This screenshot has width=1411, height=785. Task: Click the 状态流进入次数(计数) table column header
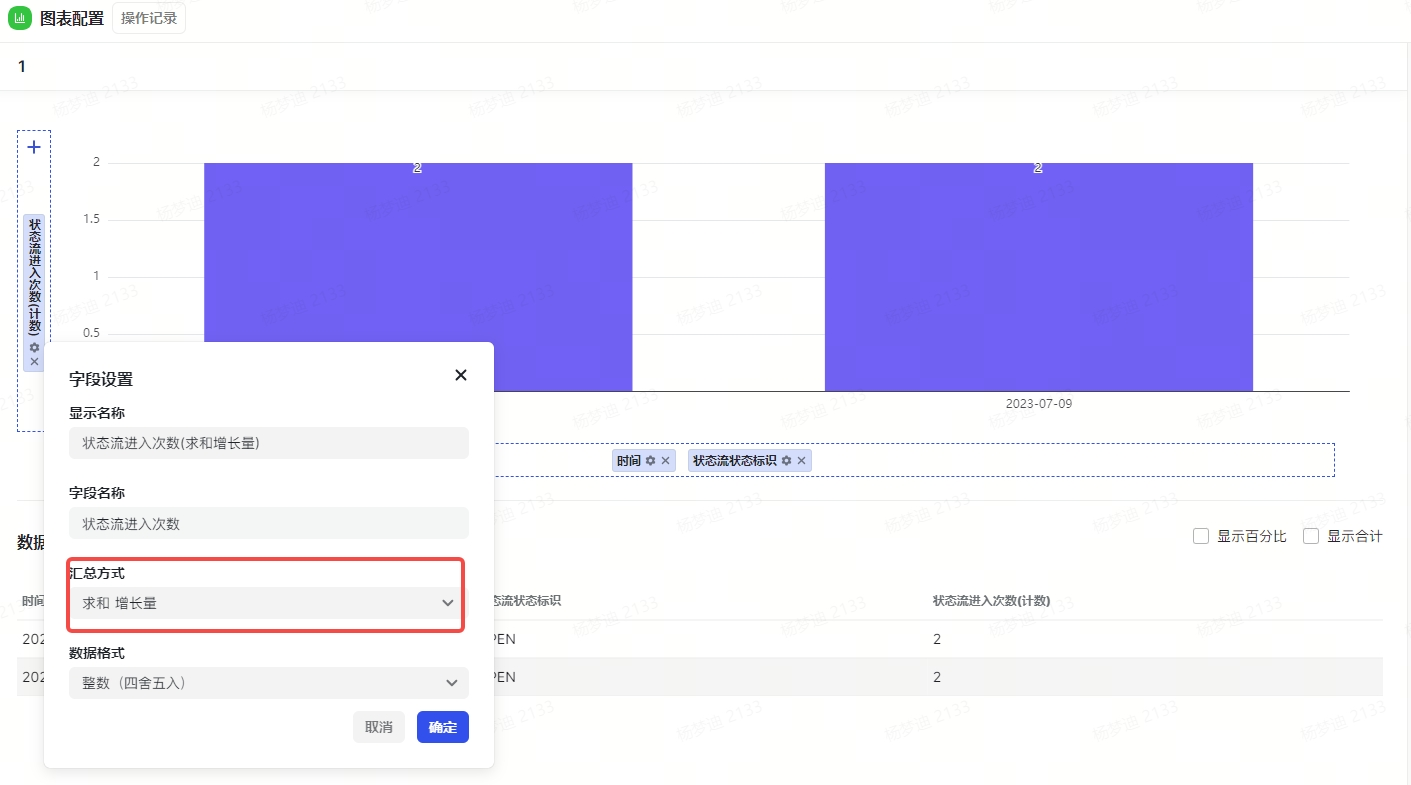pyautogui.click(x=991, y=601)
